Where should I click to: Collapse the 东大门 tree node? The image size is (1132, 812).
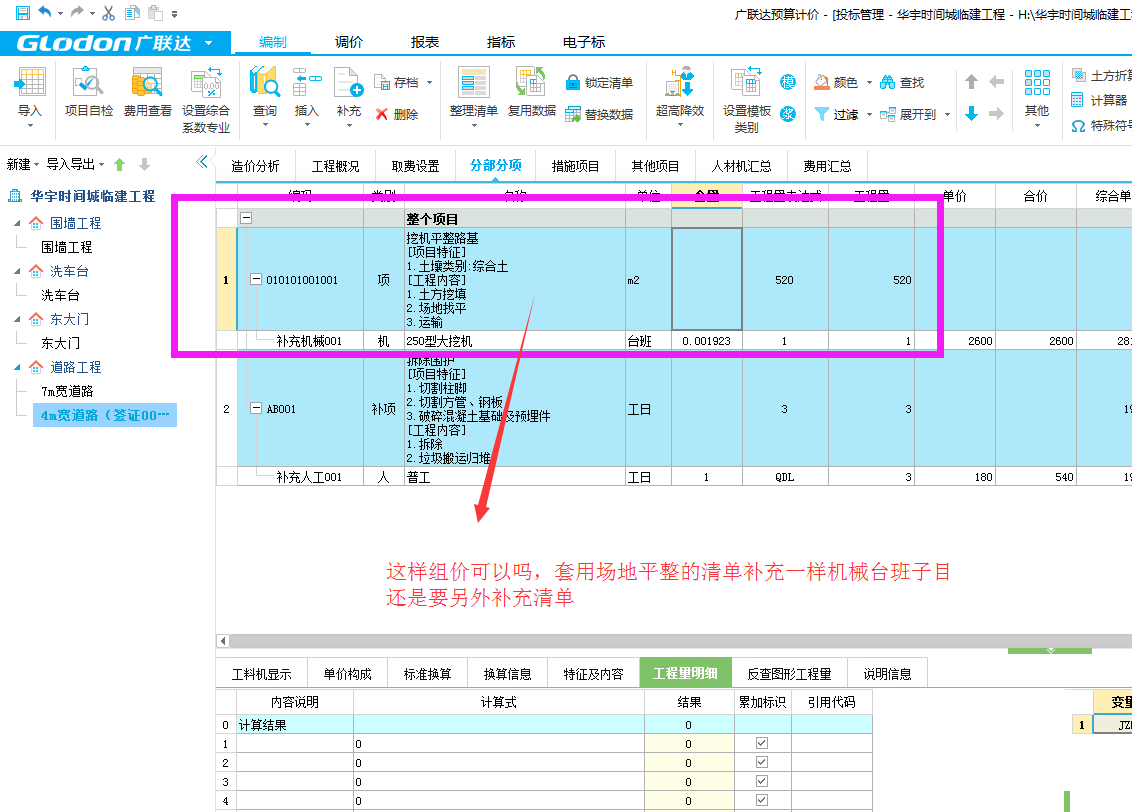coord(17,319)
